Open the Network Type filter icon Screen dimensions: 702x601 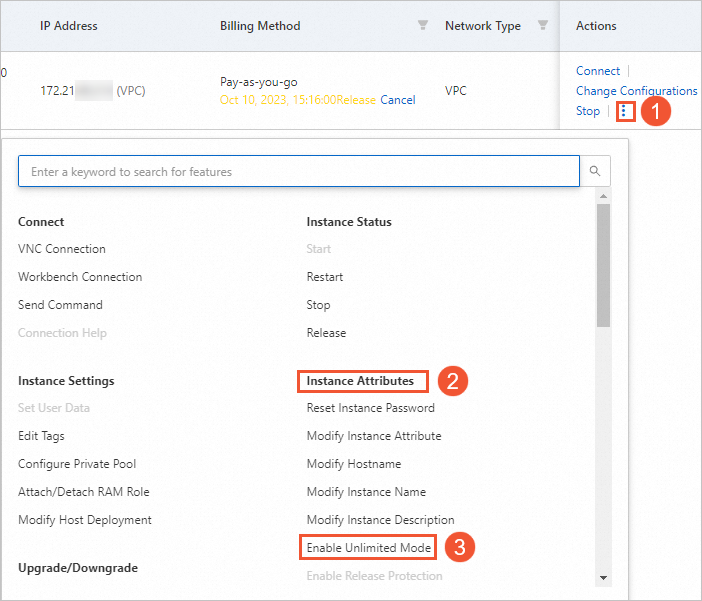pos(543,25)
